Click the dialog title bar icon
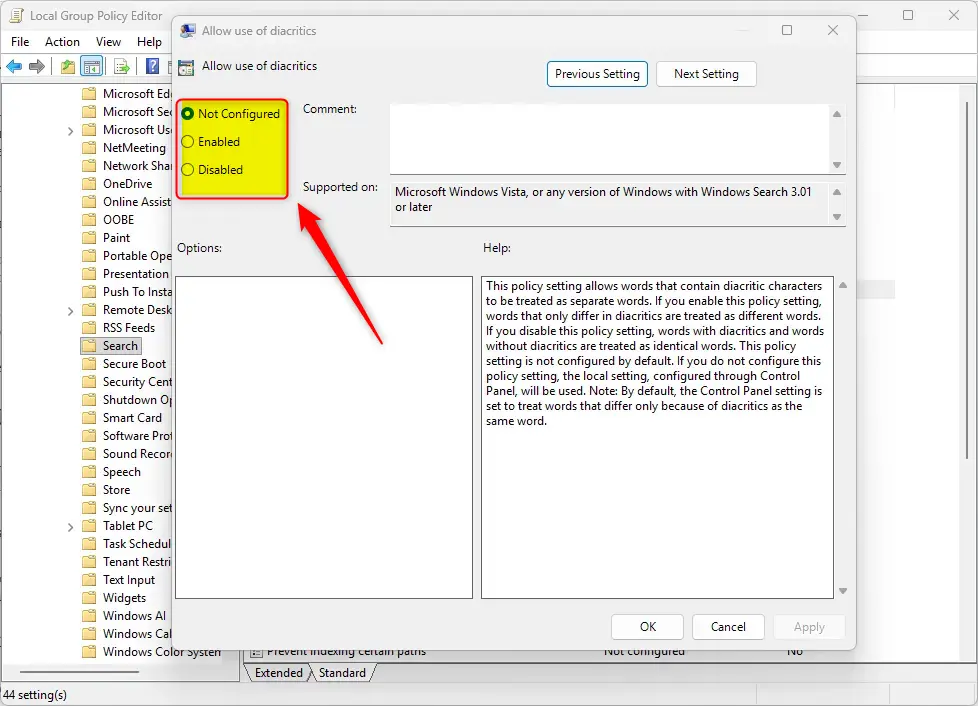This screenshot has height=706, width=978. point(188,31)
